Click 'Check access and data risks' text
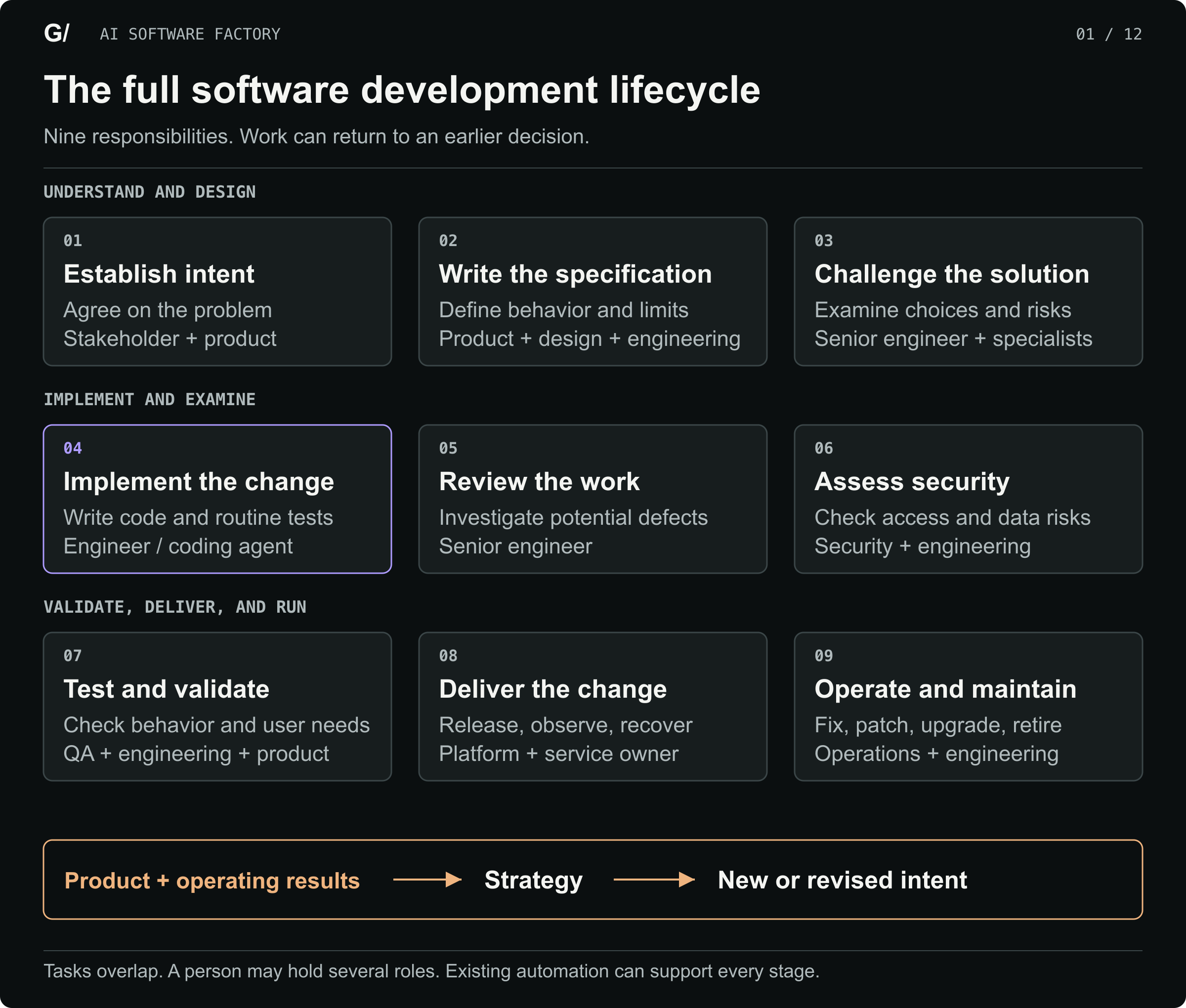 point(952,518)
